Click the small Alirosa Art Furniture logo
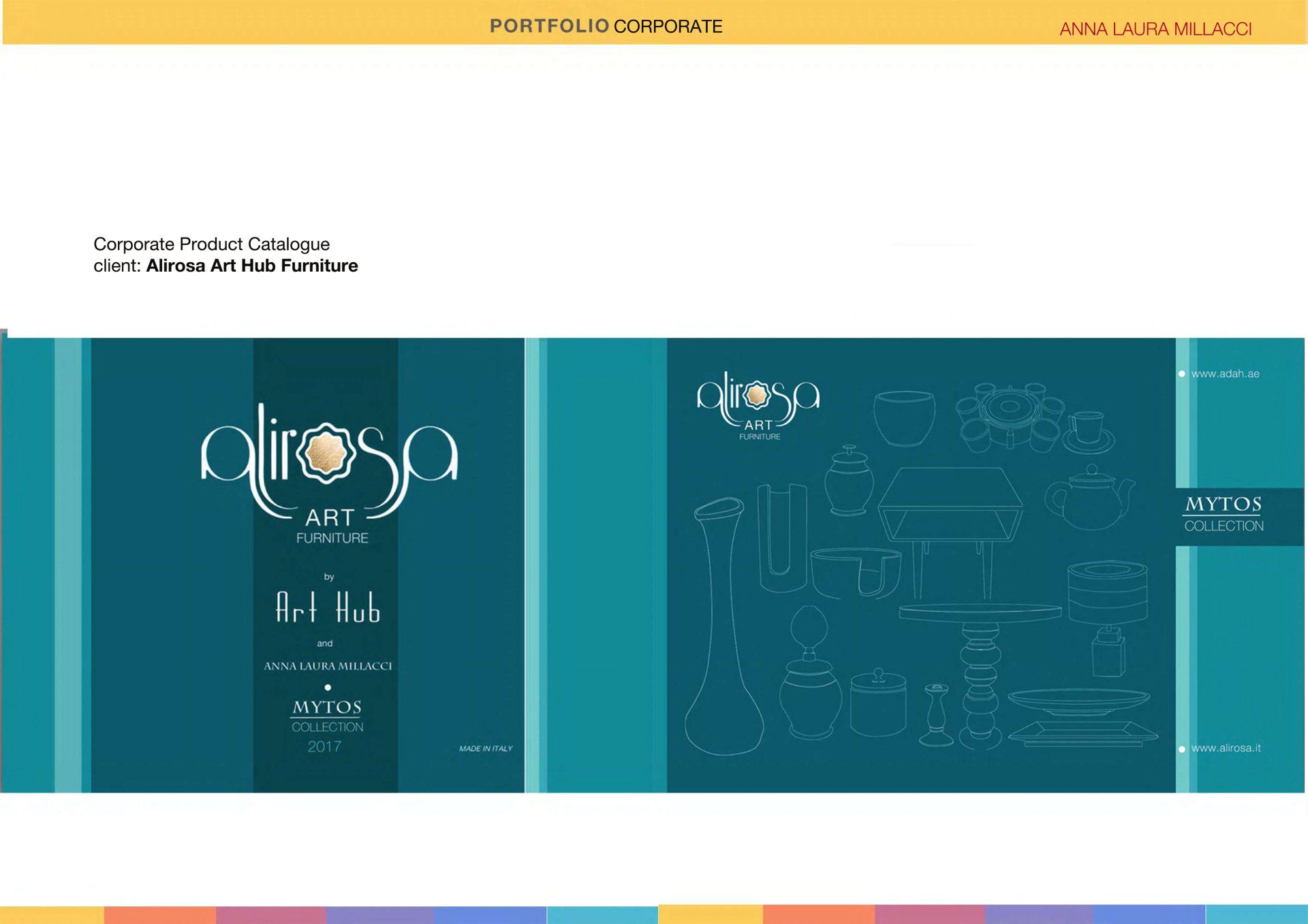 [758, 406]
